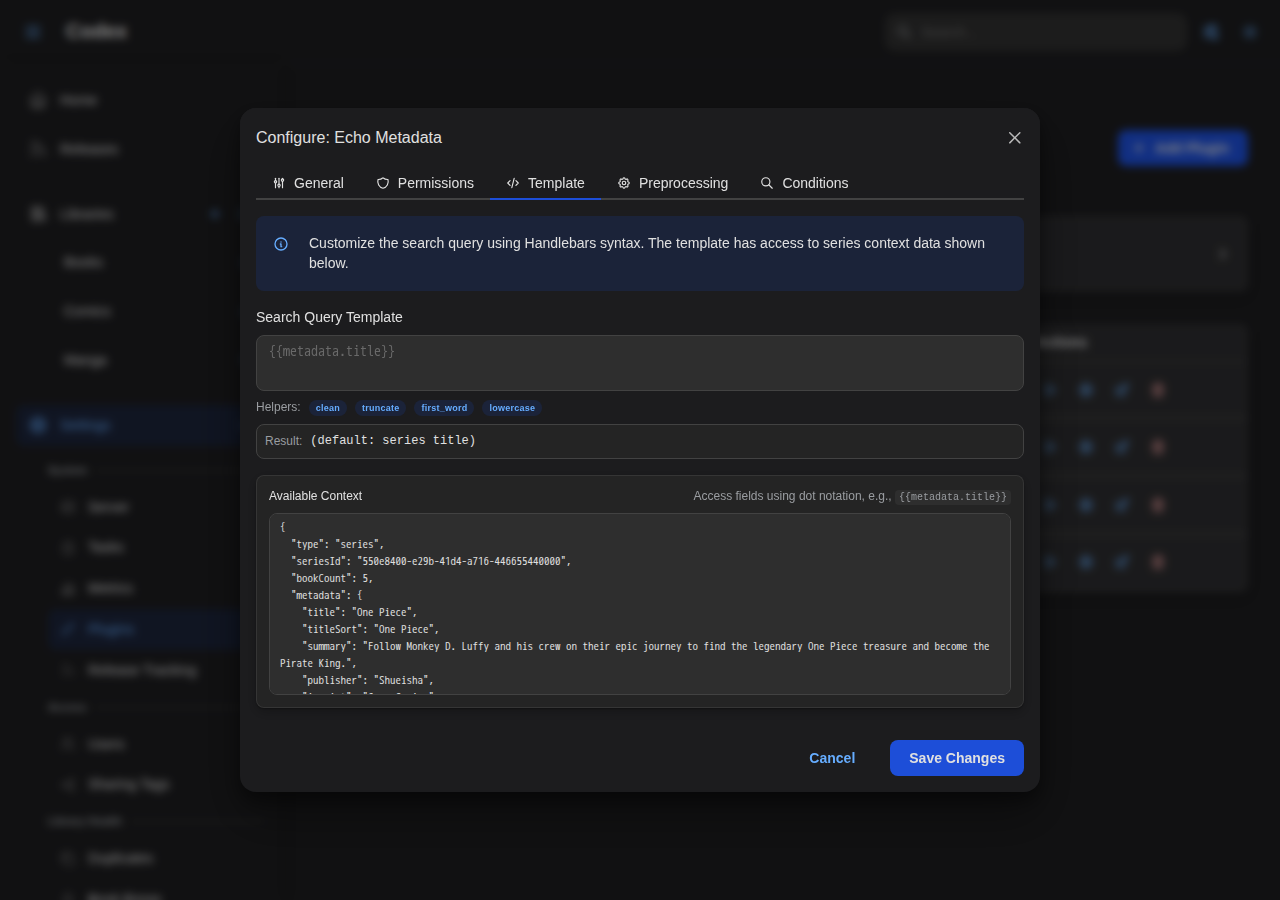Click the "metadata": { line
The image size is (1280, 900).
pyautogui.click(x=327, y=595)
